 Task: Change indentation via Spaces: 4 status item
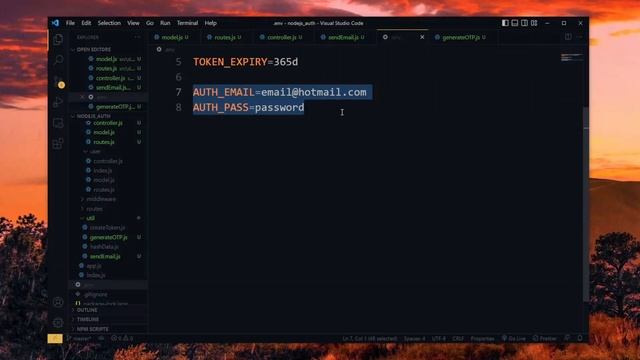click(x=414, y=338)
